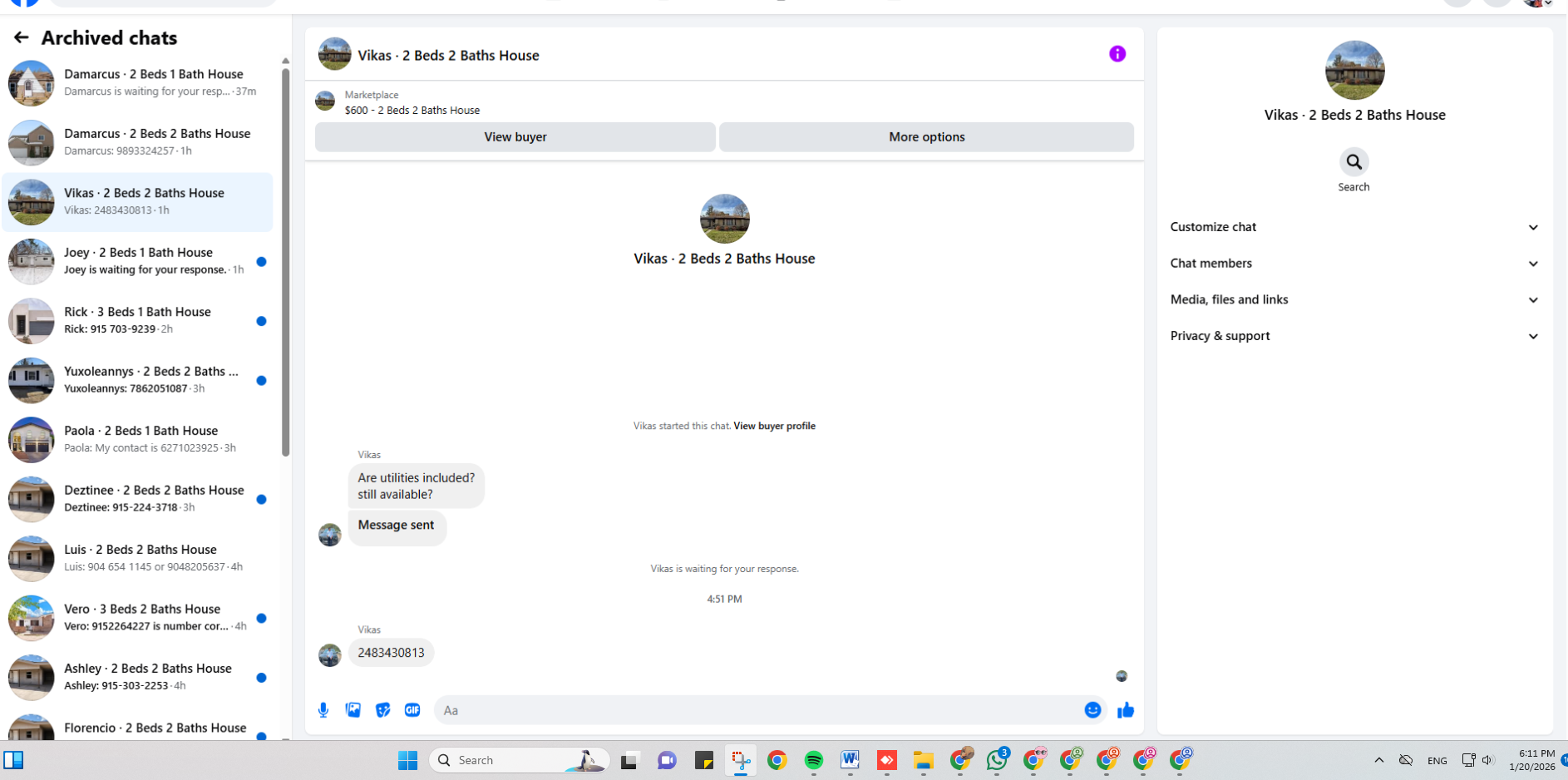Image resolution: width=1568 pixels, height=780 pixels.
Task: Click the house avatar above the chat intro
Action: click(724, 219)
